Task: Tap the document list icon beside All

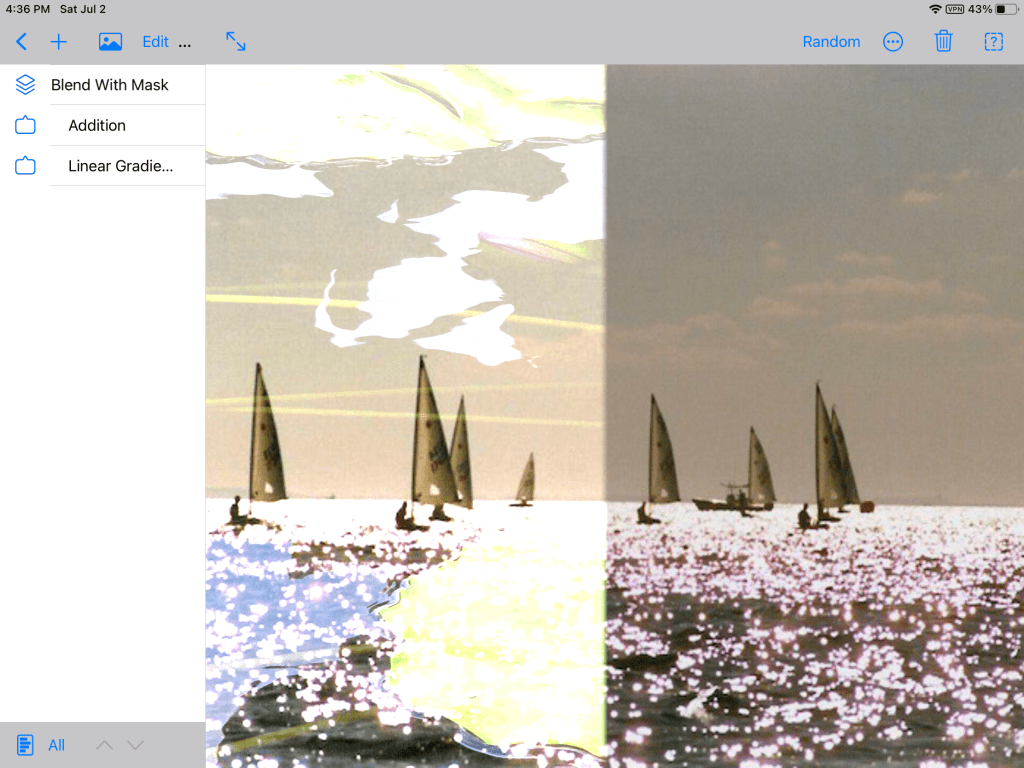Action: pos(25,745)
